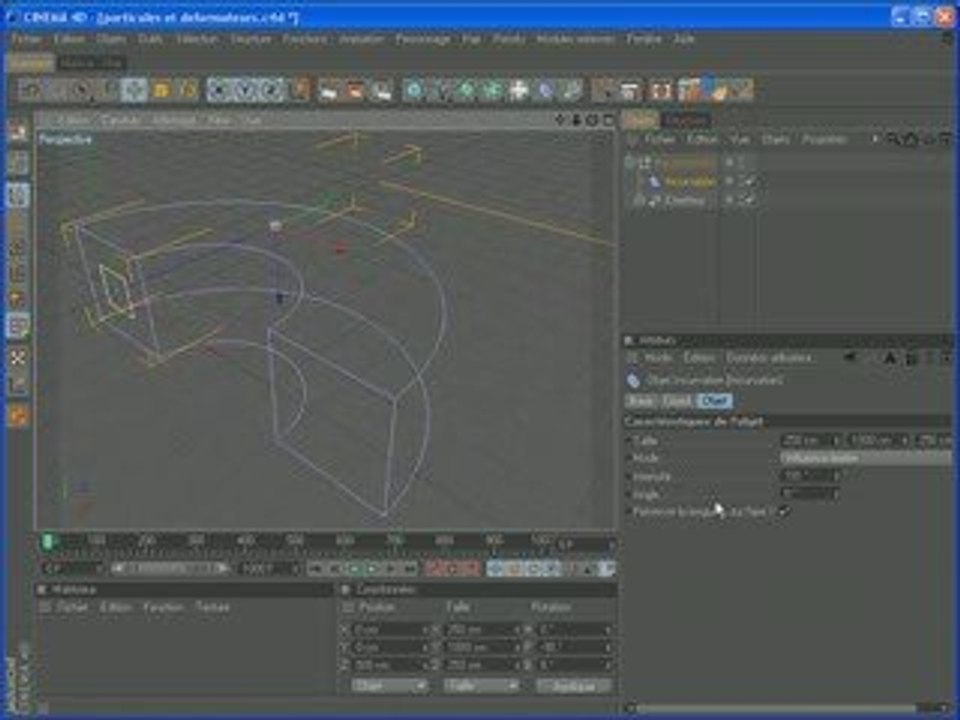Toggle the position keying timeline button
Screen dimensions: 960x720
click(495, 569)
